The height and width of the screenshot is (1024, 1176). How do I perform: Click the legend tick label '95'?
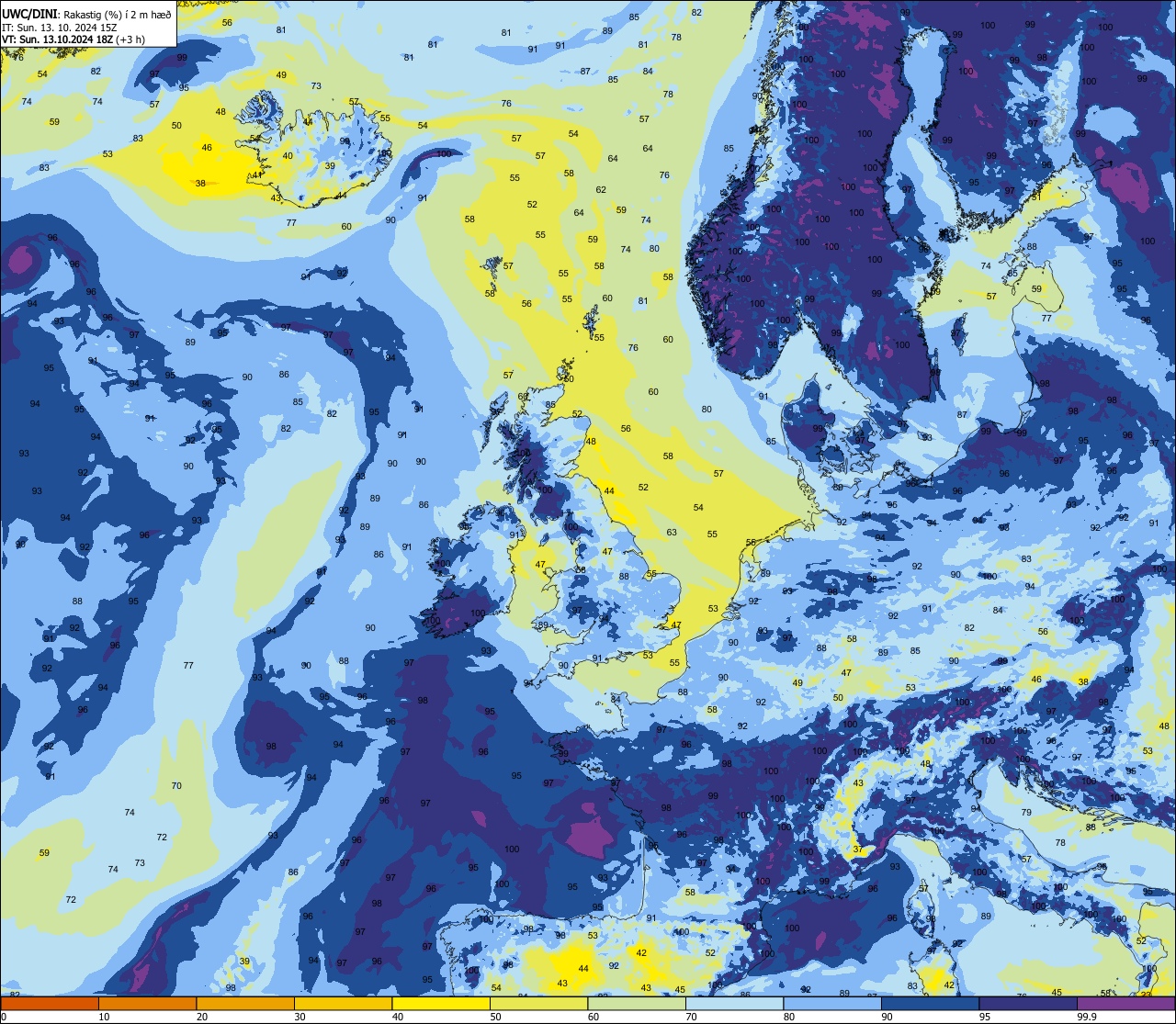tap(985, 1017)
